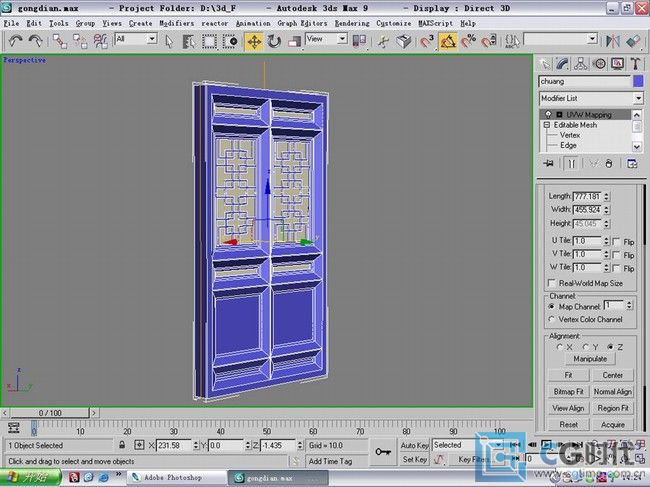Viewport: 650px width, 487px height.
Task: Toggle the Percent Snap icon
Action: (x=468, y=41)
